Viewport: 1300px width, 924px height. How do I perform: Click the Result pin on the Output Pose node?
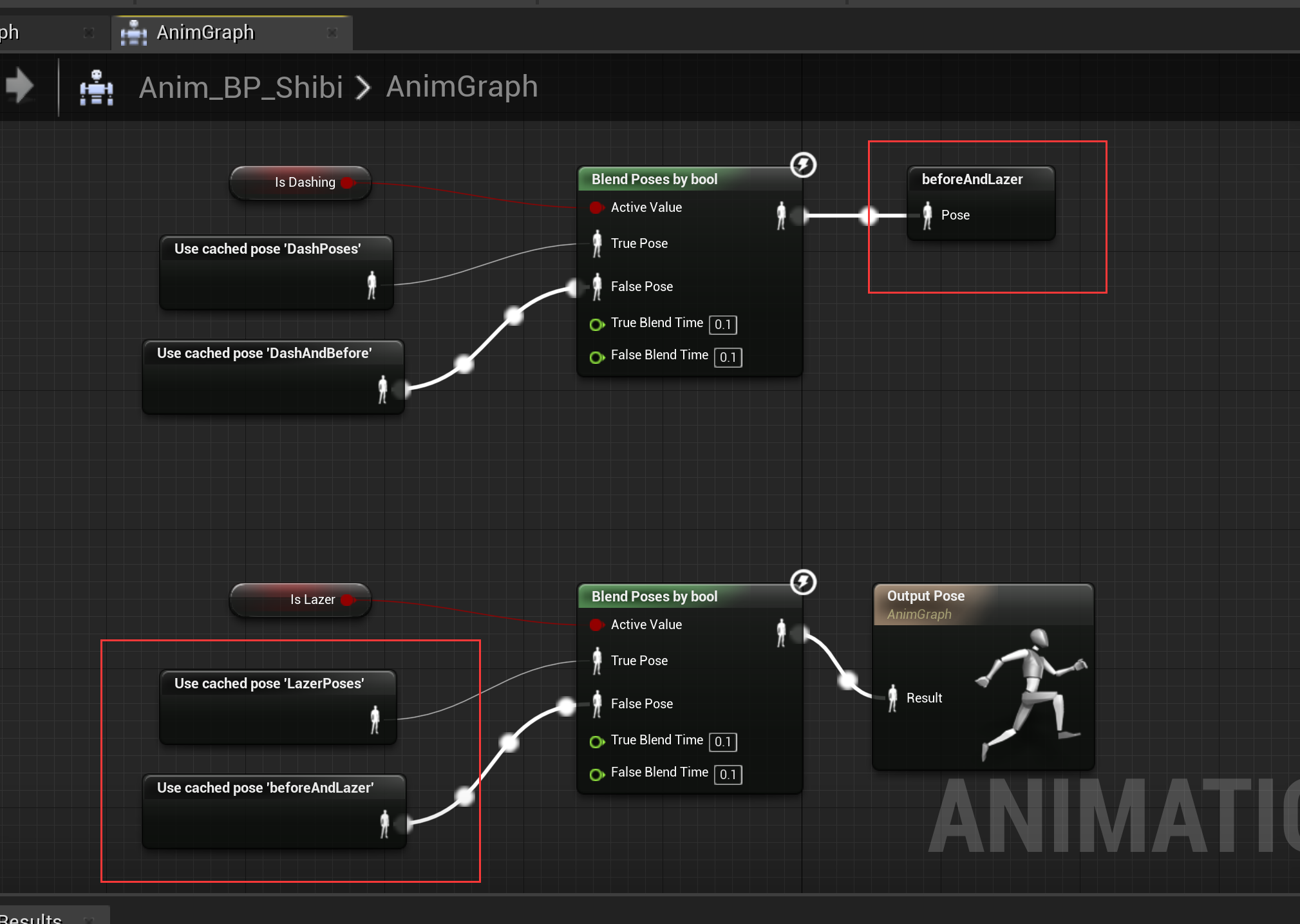893,698
